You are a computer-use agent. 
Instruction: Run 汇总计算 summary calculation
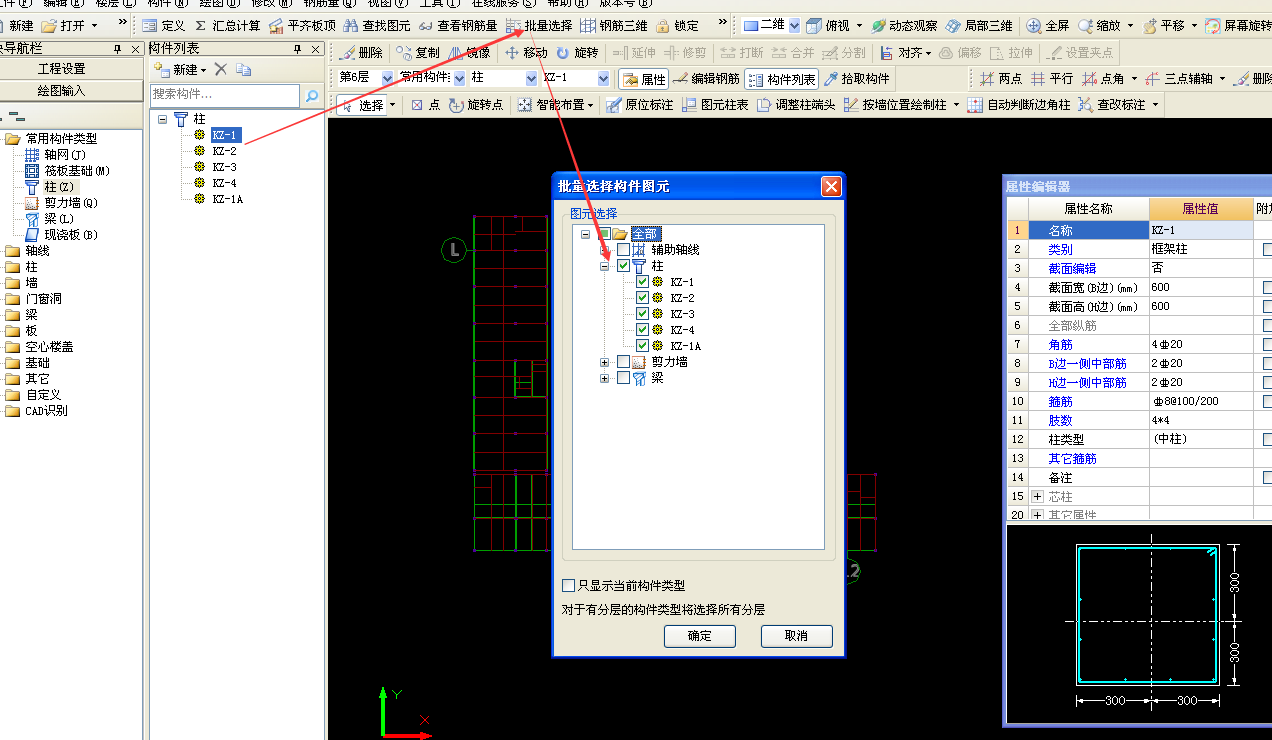click(227, 25)
